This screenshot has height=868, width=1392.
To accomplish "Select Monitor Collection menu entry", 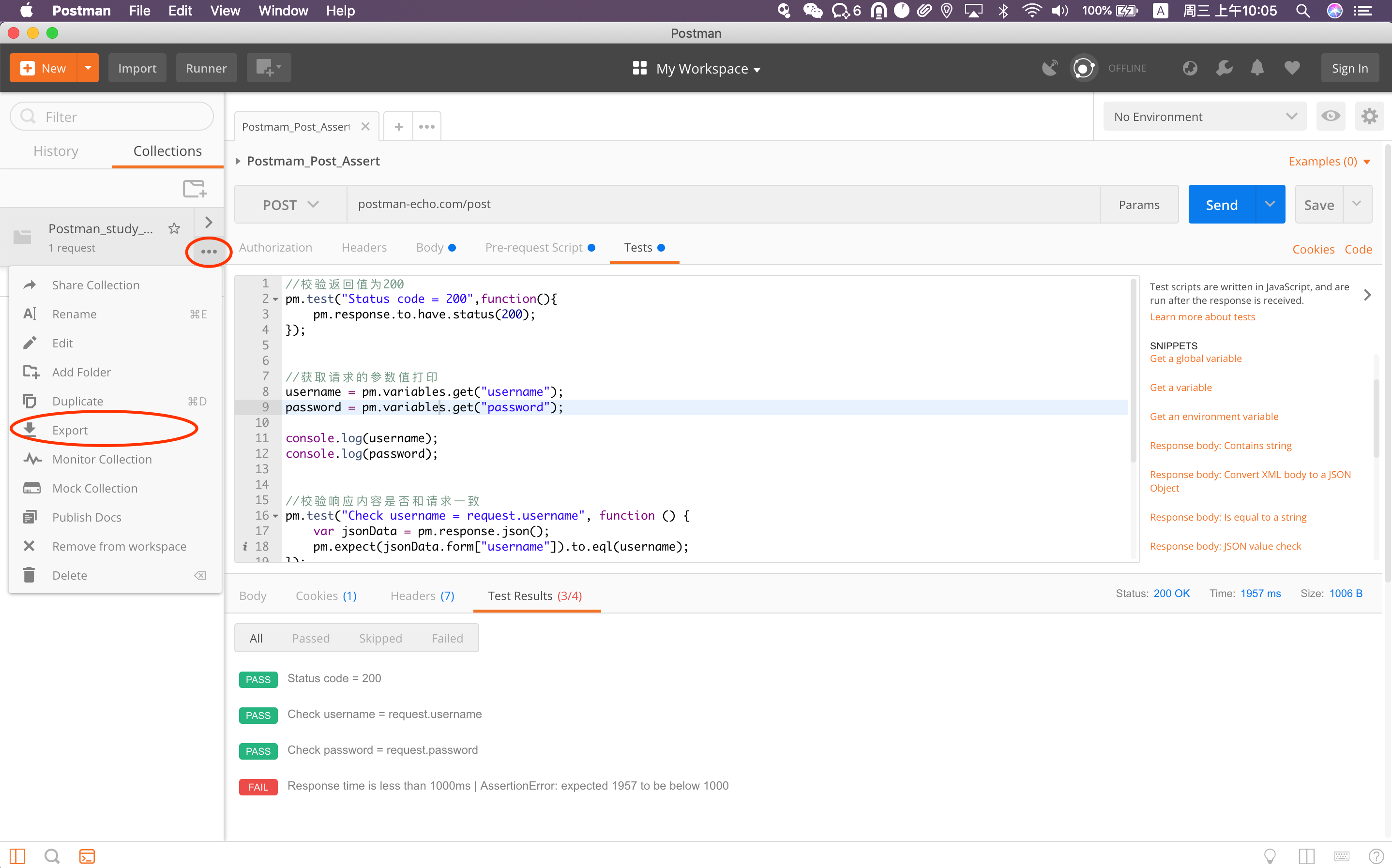I will click(115, 459).
